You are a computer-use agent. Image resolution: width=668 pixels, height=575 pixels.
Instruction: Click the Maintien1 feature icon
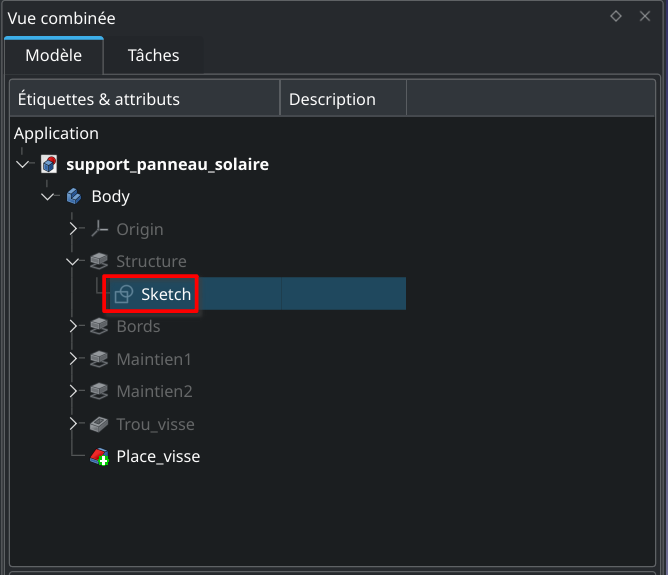(99, 359)
